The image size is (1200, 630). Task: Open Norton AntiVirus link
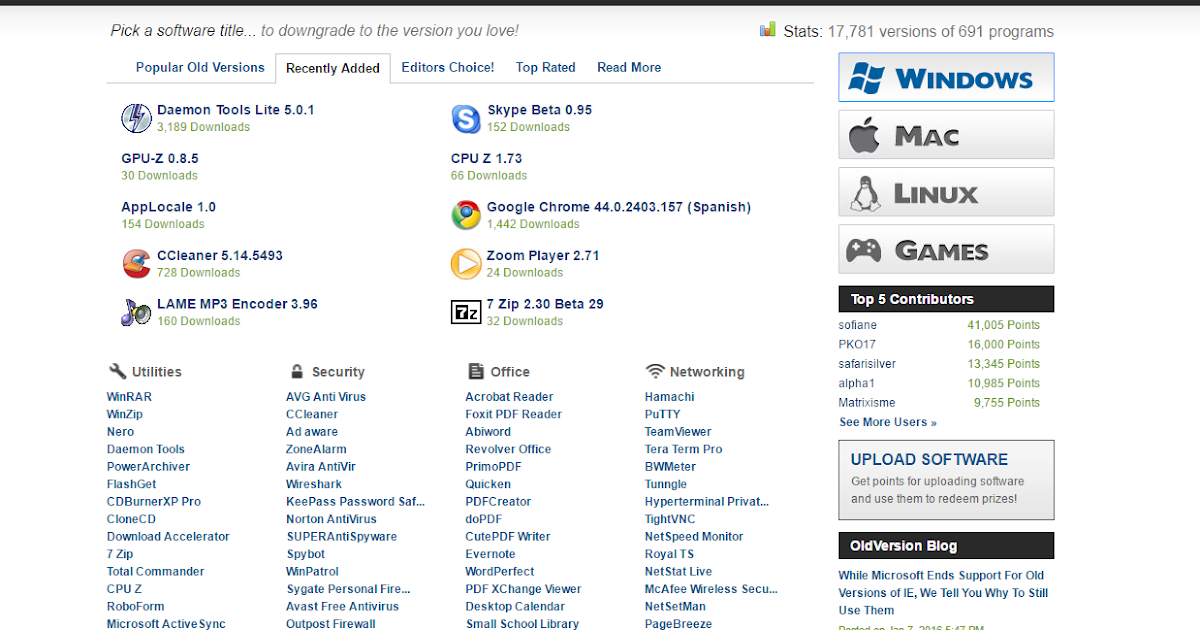pyautogui.click(x=331, y=519)
